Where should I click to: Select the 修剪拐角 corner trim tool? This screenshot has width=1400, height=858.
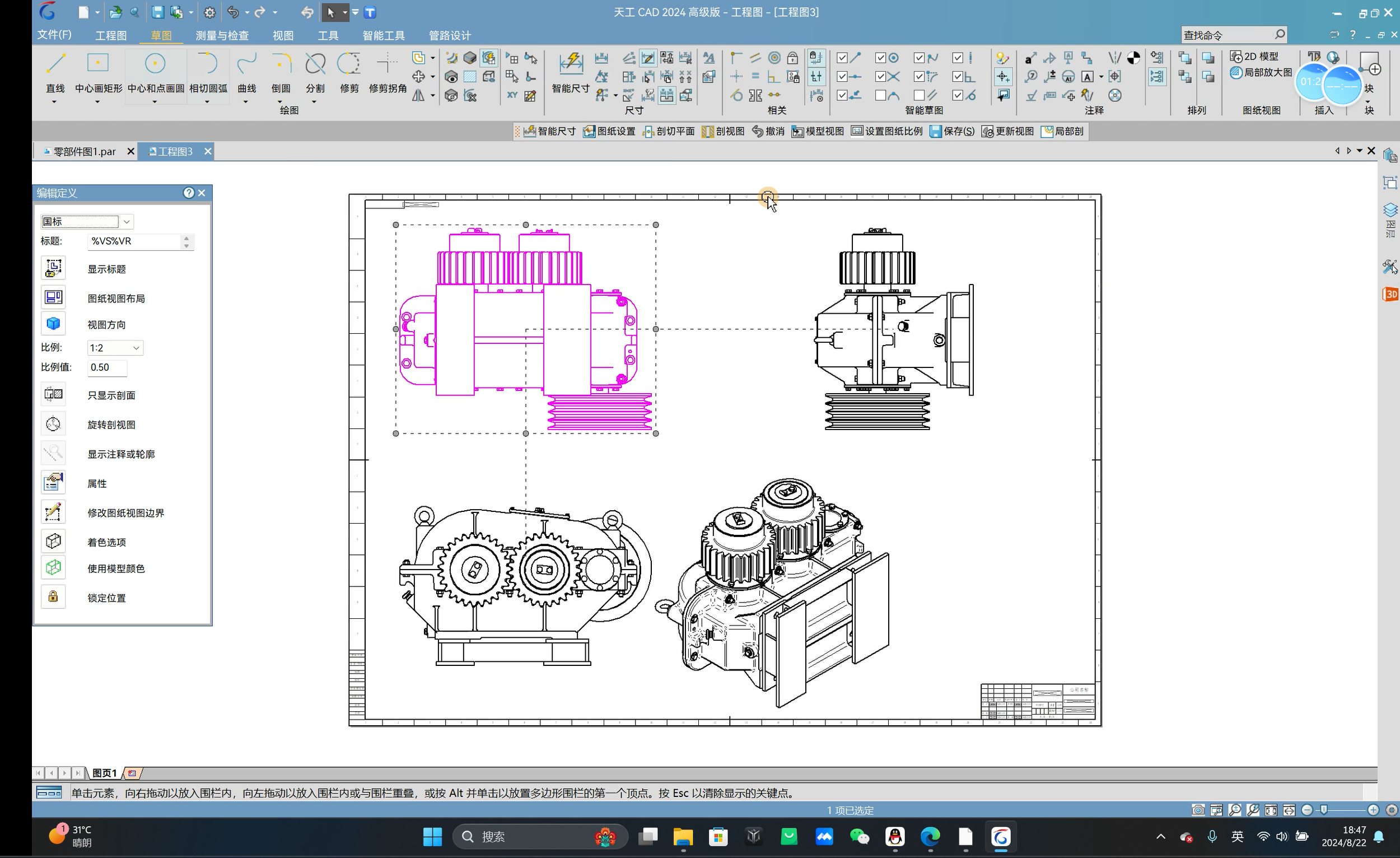388,72
